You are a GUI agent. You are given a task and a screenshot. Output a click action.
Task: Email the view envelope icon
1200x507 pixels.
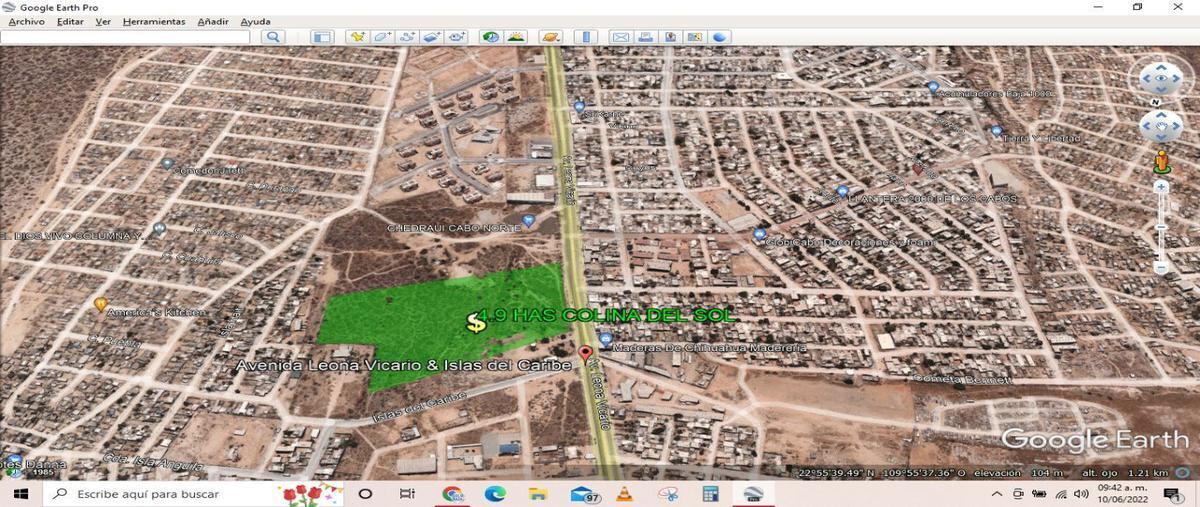pyautogui.click(x=620, y=37)
